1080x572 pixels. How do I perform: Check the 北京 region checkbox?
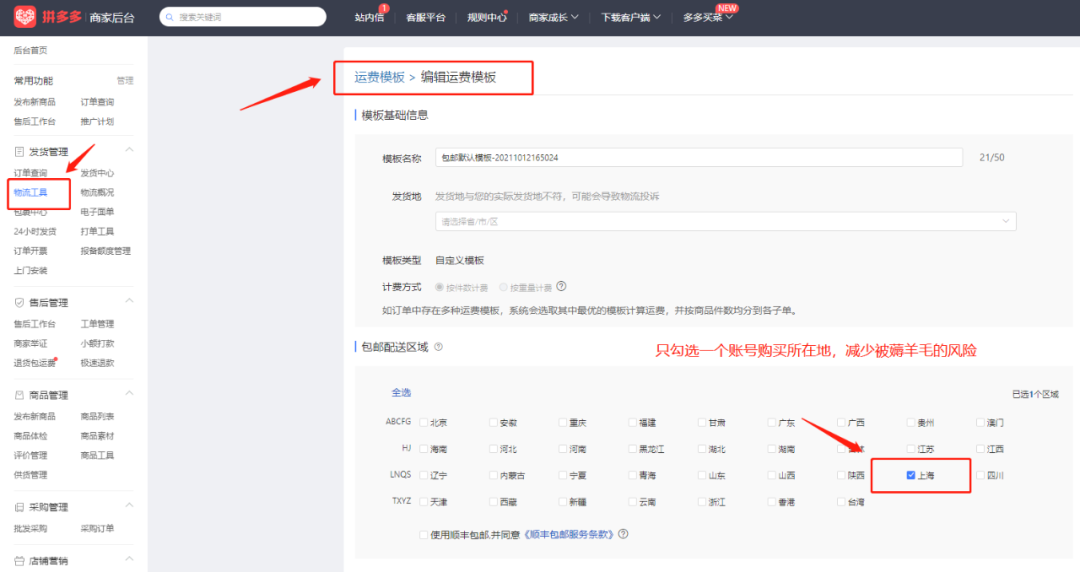[424, 422]
